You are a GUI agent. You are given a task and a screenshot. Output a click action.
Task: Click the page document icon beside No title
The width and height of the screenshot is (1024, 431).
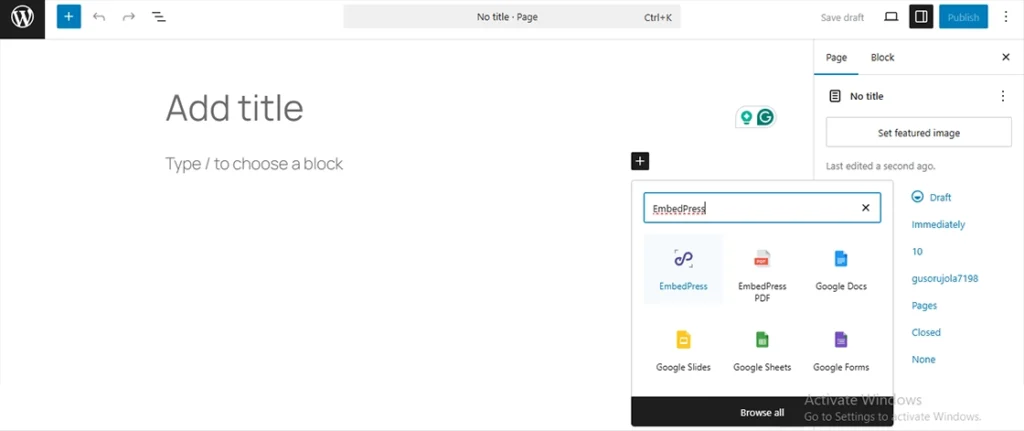835,96
